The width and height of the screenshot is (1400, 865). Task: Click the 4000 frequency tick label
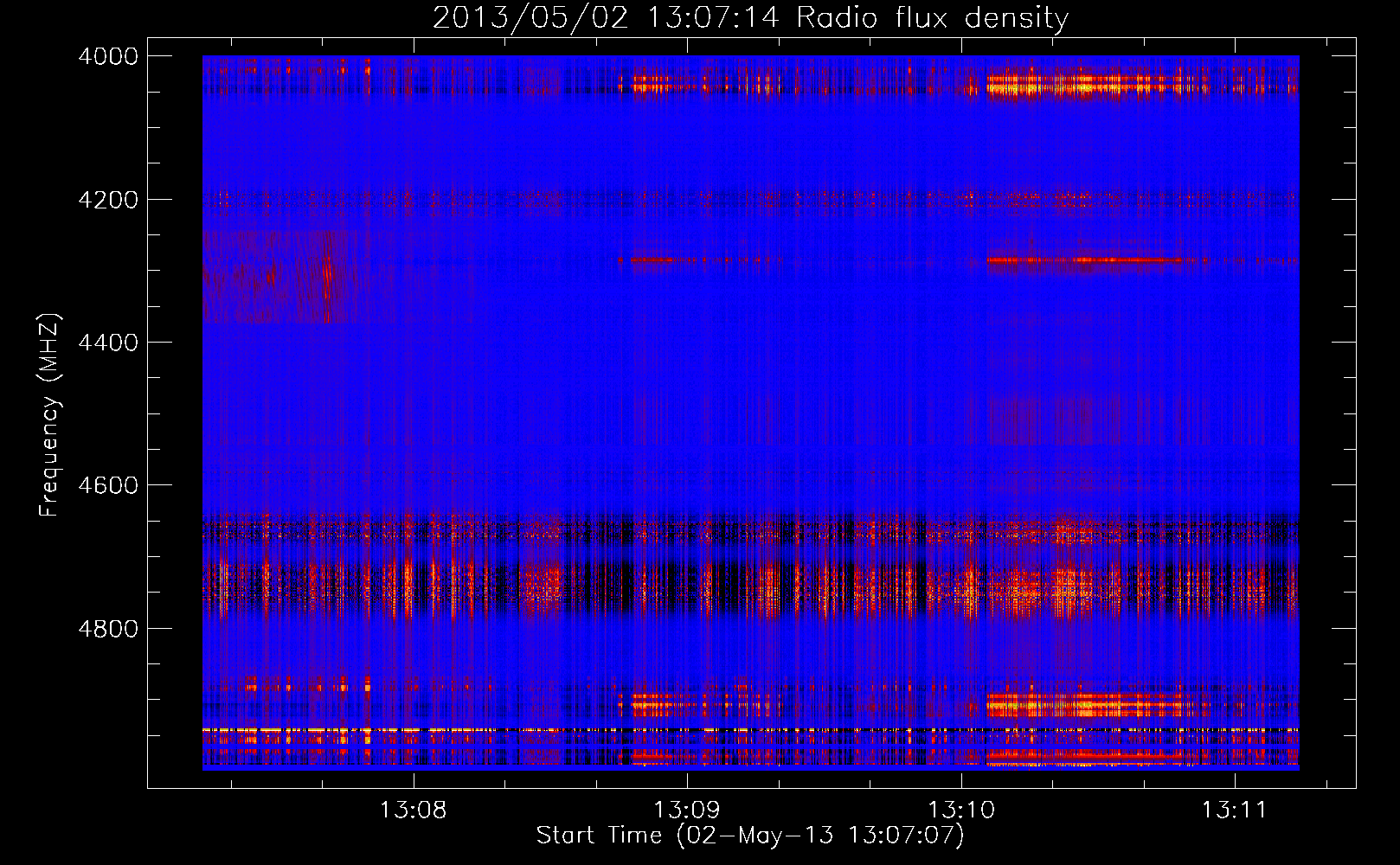tap(108, 56)
